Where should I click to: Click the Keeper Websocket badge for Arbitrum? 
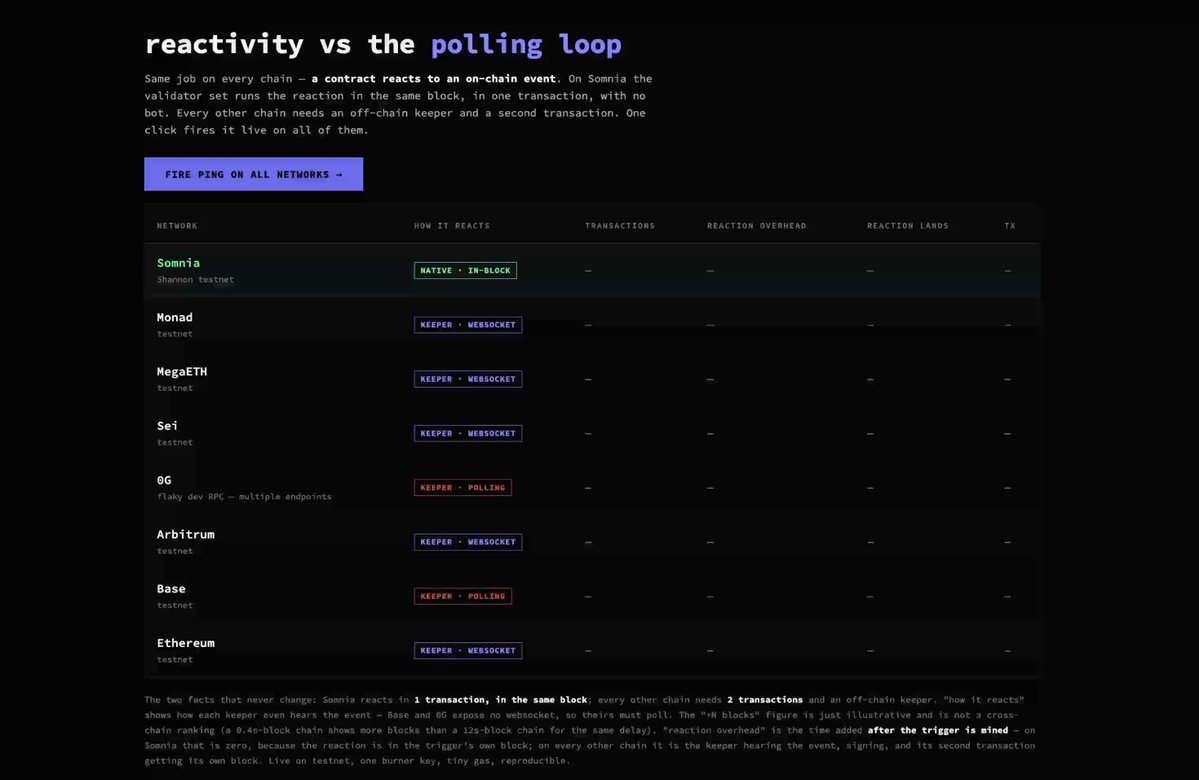pyautogui.click(x=468, y=542)
